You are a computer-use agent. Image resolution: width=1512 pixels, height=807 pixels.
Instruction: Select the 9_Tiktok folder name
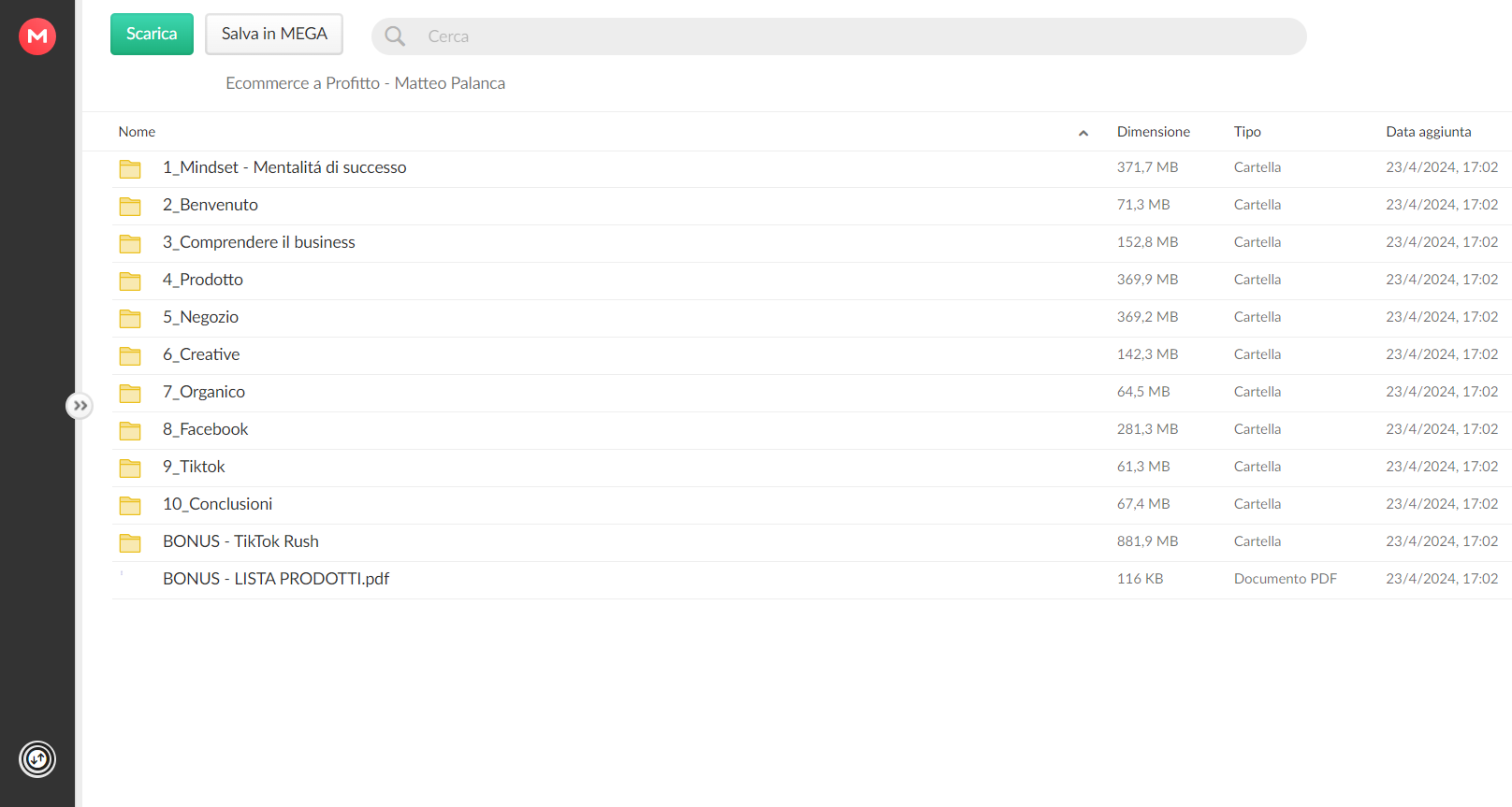click(194, 467)
